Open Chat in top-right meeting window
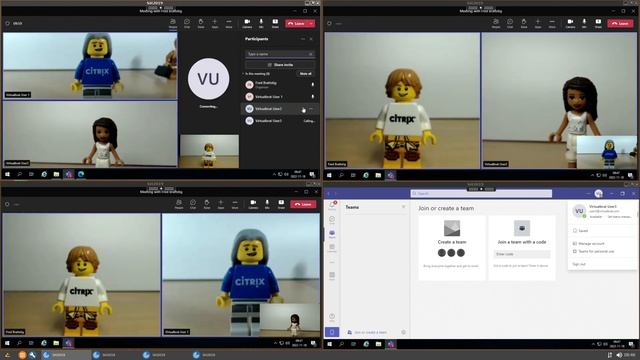This screenshot has height=360, width=640. coord(510,23)
